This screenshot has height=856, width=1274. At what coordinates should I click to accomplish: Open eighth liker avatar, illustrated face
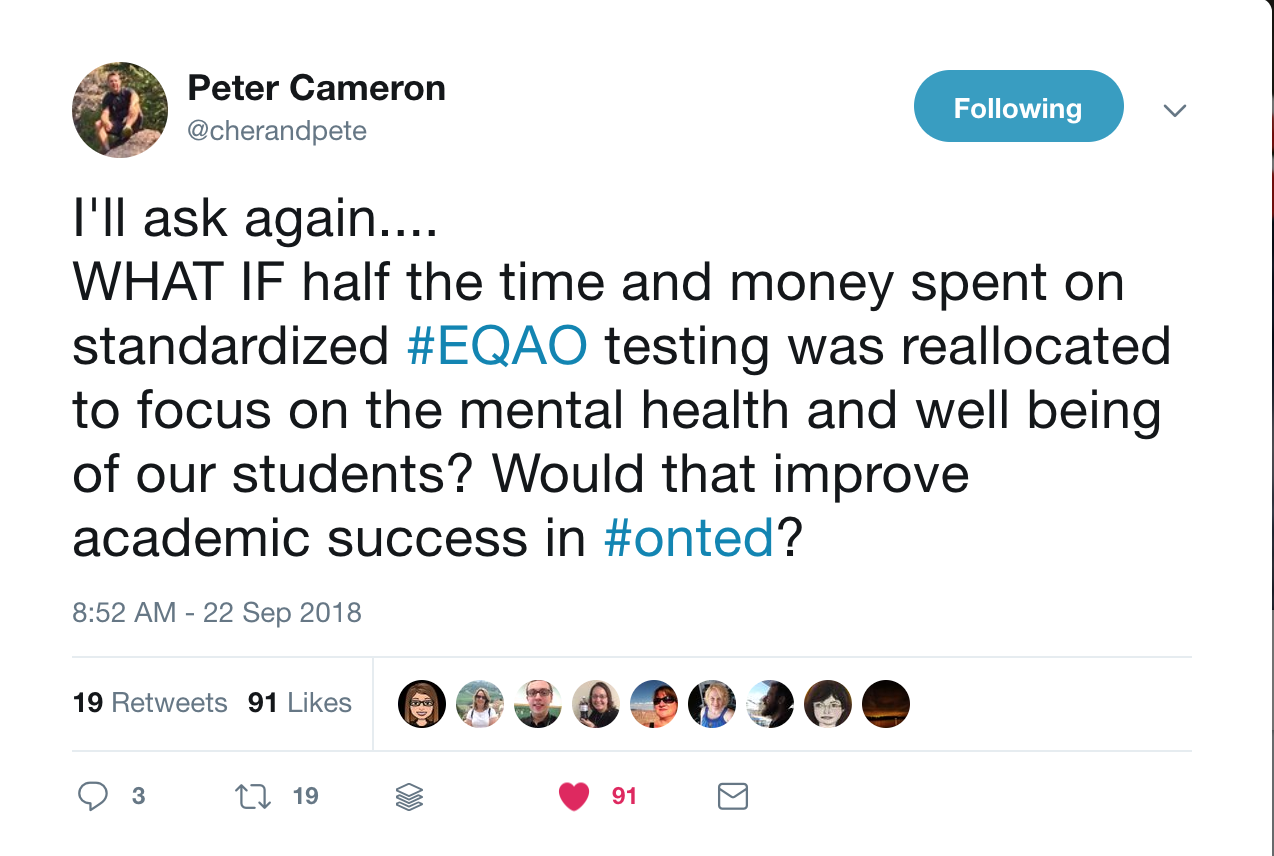click(x=828, y=704)
